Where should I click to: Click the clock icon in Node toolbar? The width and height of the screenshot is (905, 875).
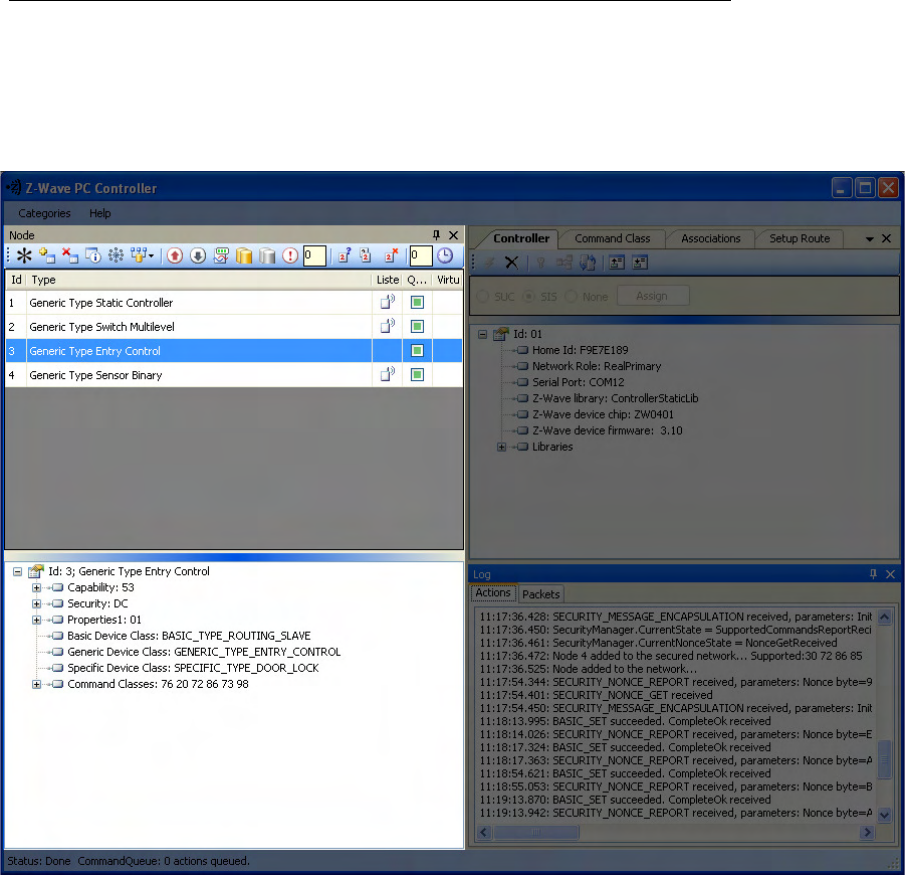(x=445, y=256)
